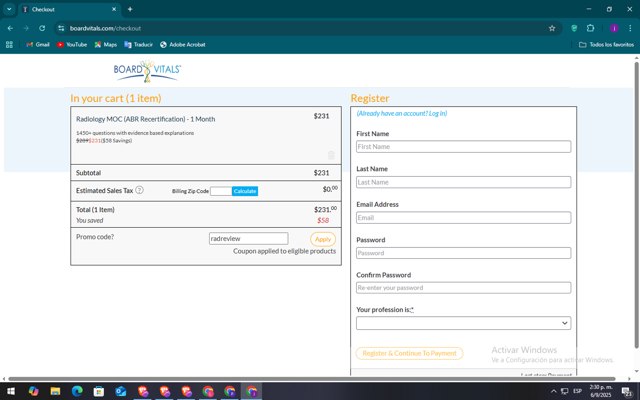Click the horizontal scrollbar at bottom

pos(311,379)
